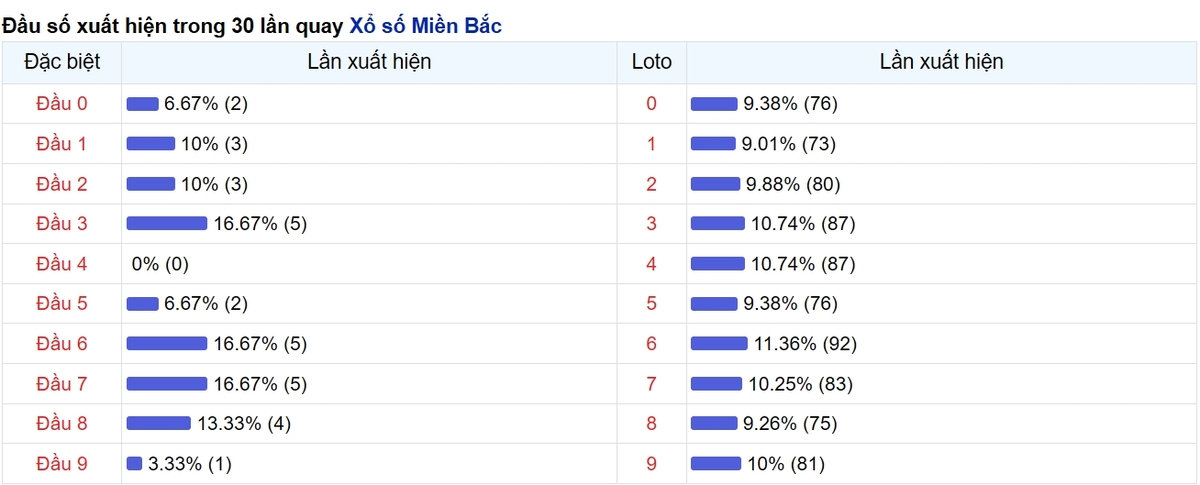Click the Loto 0 bar at 9.38% (76)
The image size is (1200, 485).
click(x=714, y=104)
